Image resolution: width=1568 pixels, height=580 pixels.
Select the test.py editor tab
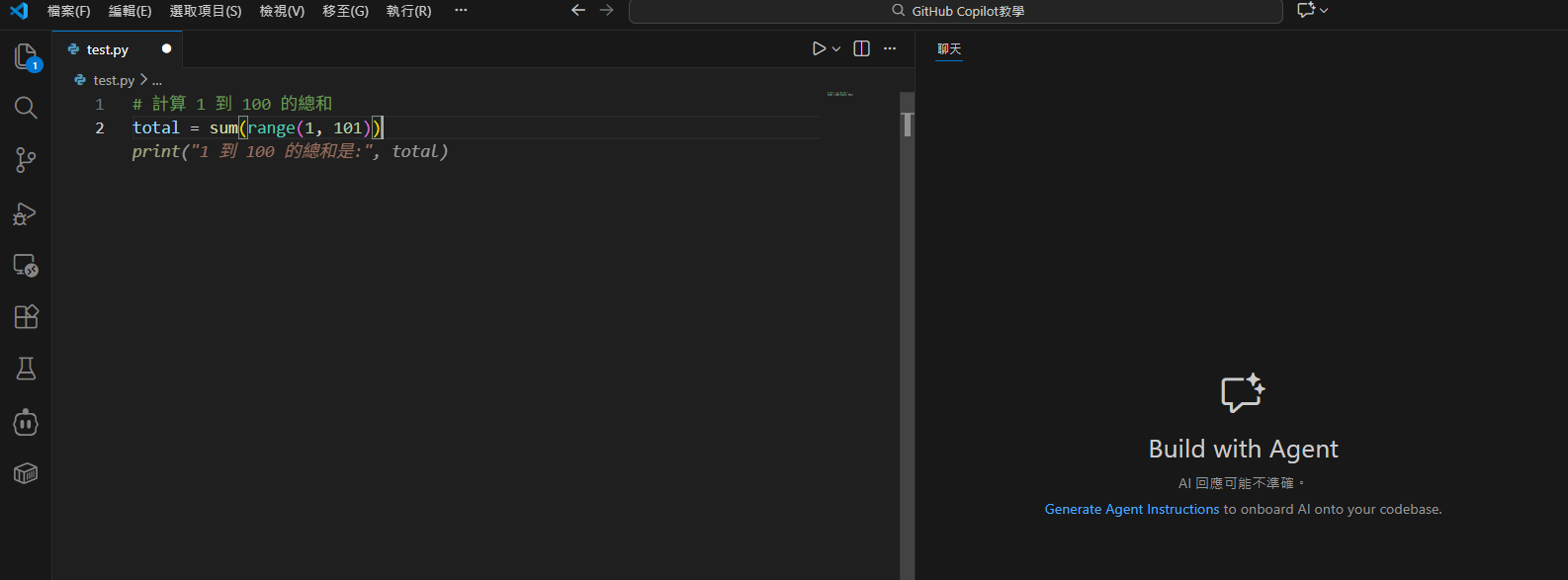pyautogui.click(x=107, y=49)
